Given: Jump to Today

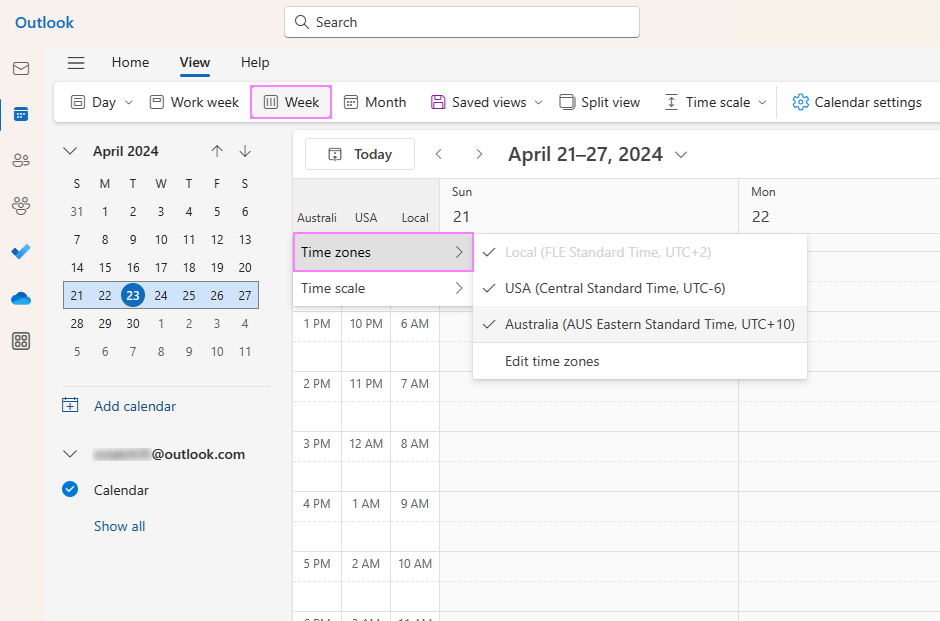Looking at the screenshot, I should [360, 154].
